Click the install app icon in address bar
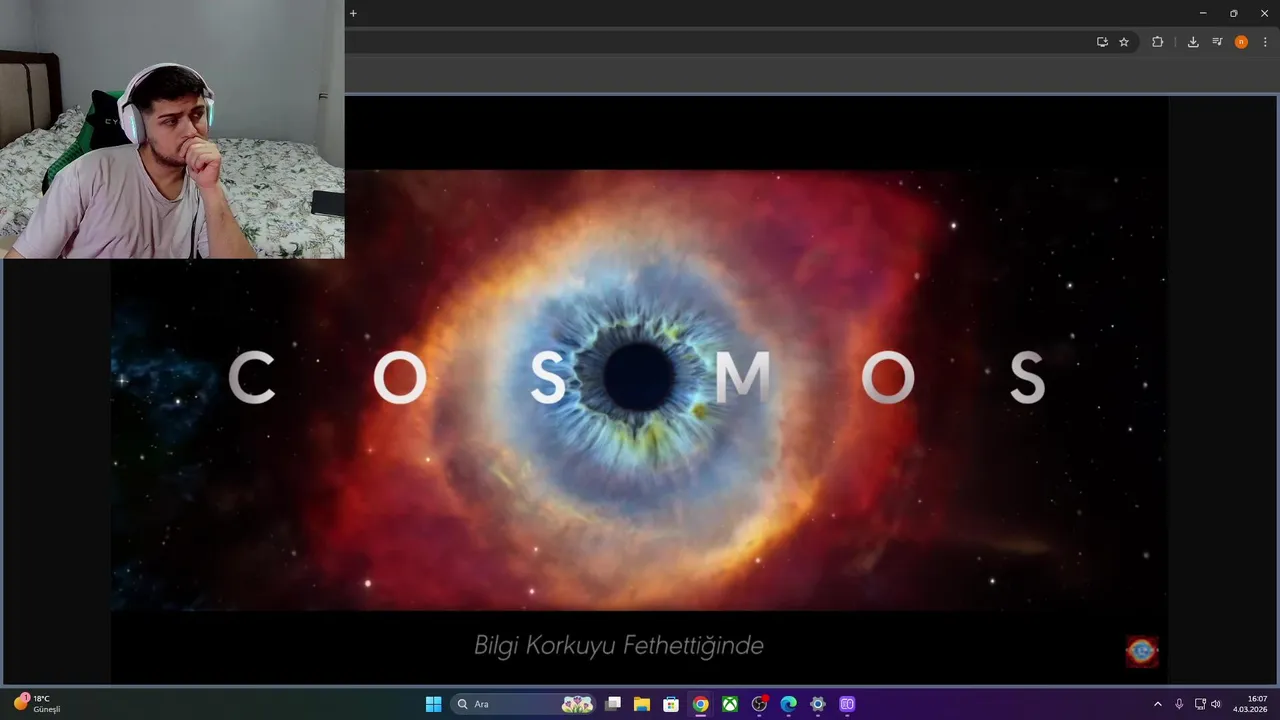The width and height of the screenshot is (1280, 720). (x=1102, y=42)
